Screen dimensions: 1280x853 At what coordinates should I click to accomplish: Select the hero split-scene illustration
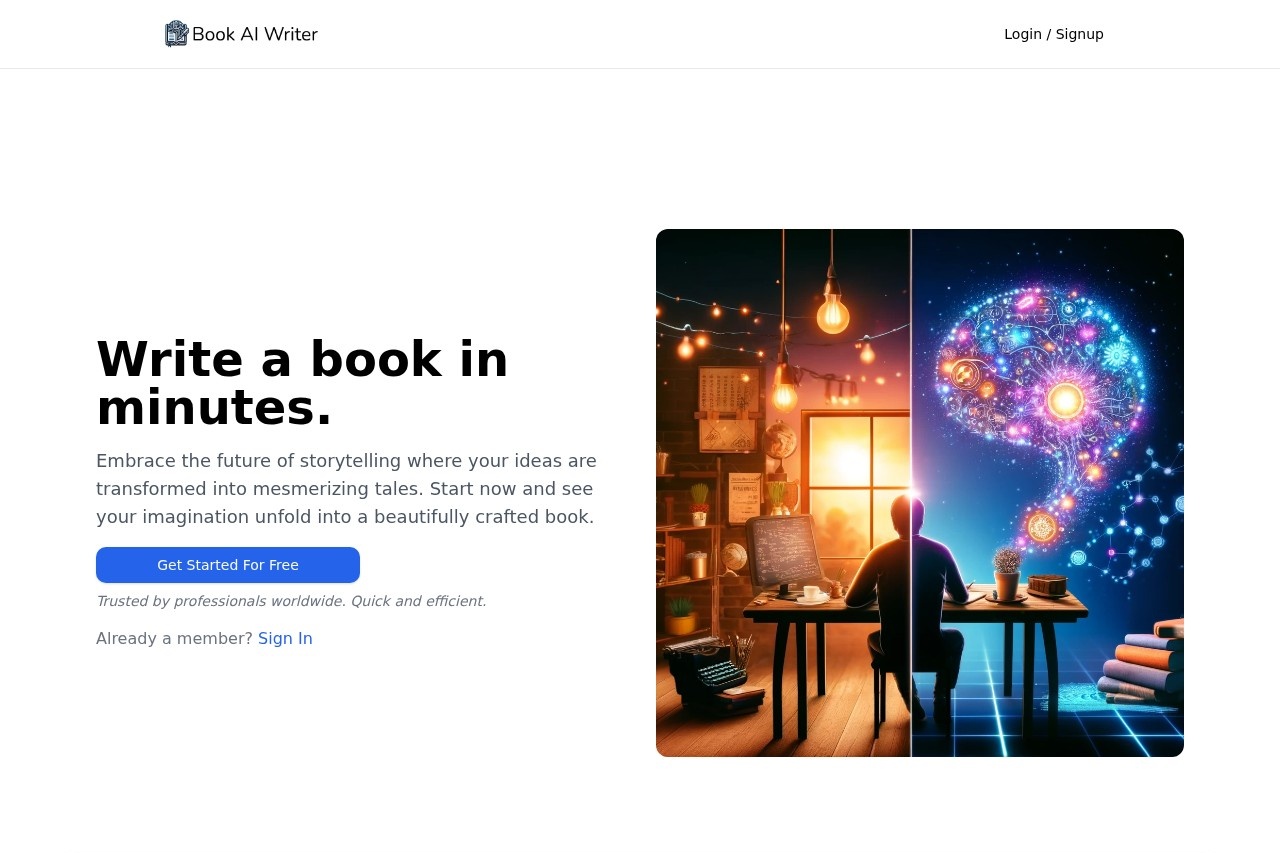point(919,492)
